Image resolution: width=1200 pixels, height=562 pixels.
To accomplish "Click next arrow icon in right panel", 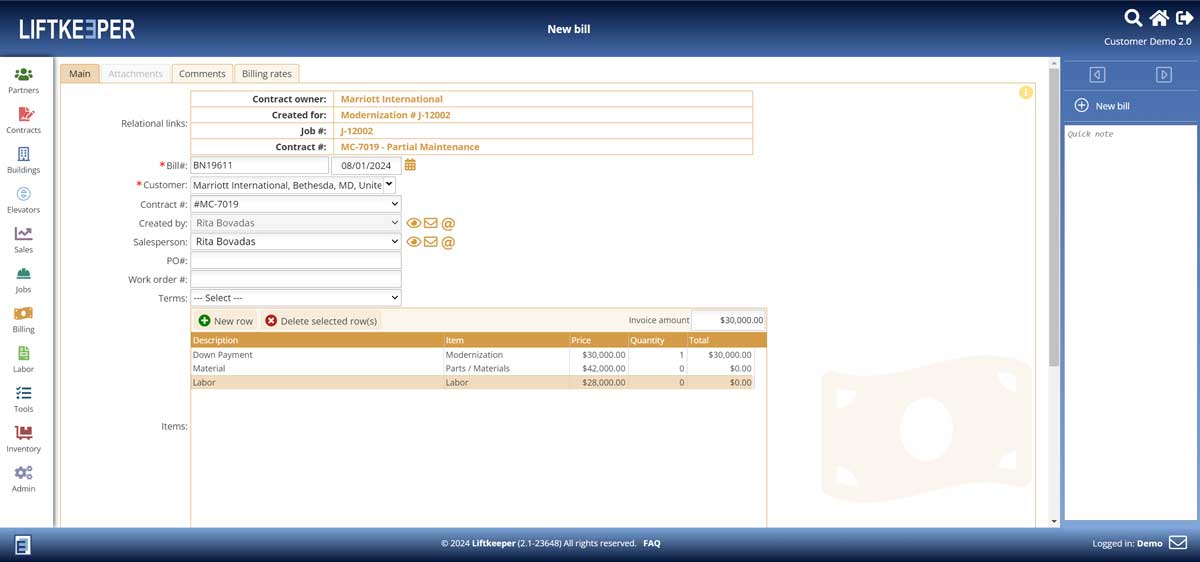I will (1163, 75).
